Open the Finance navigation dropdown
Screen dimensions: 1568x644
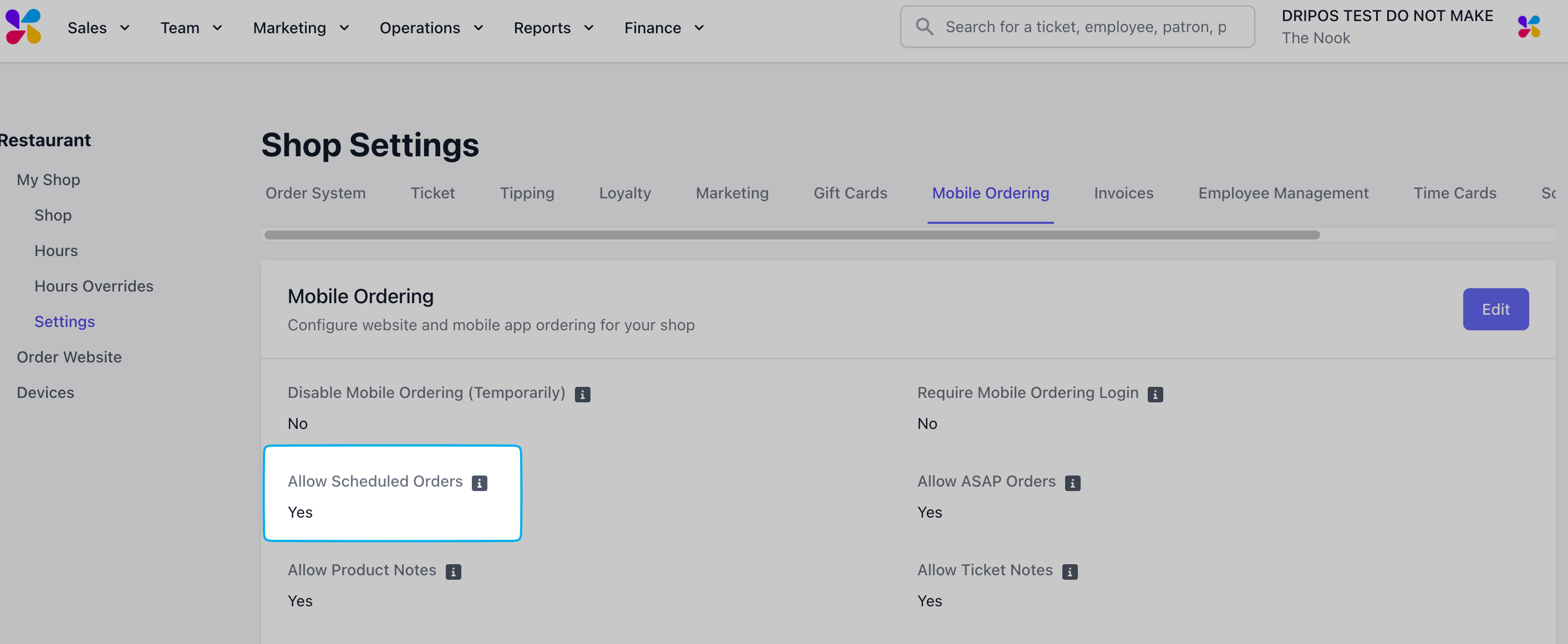click(664, 28)
